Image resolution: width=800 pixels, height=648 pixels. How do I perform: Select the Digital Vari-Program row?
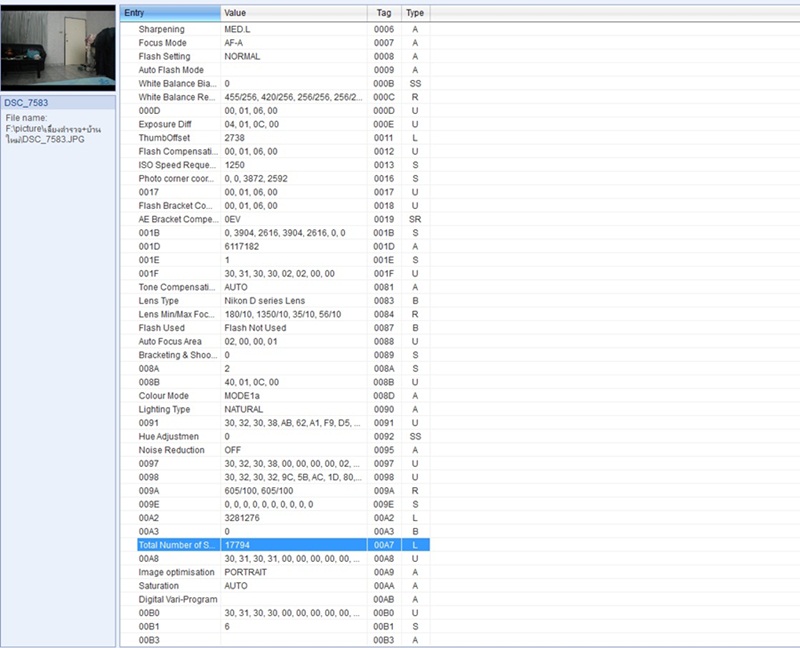click(x=175, y=599)
